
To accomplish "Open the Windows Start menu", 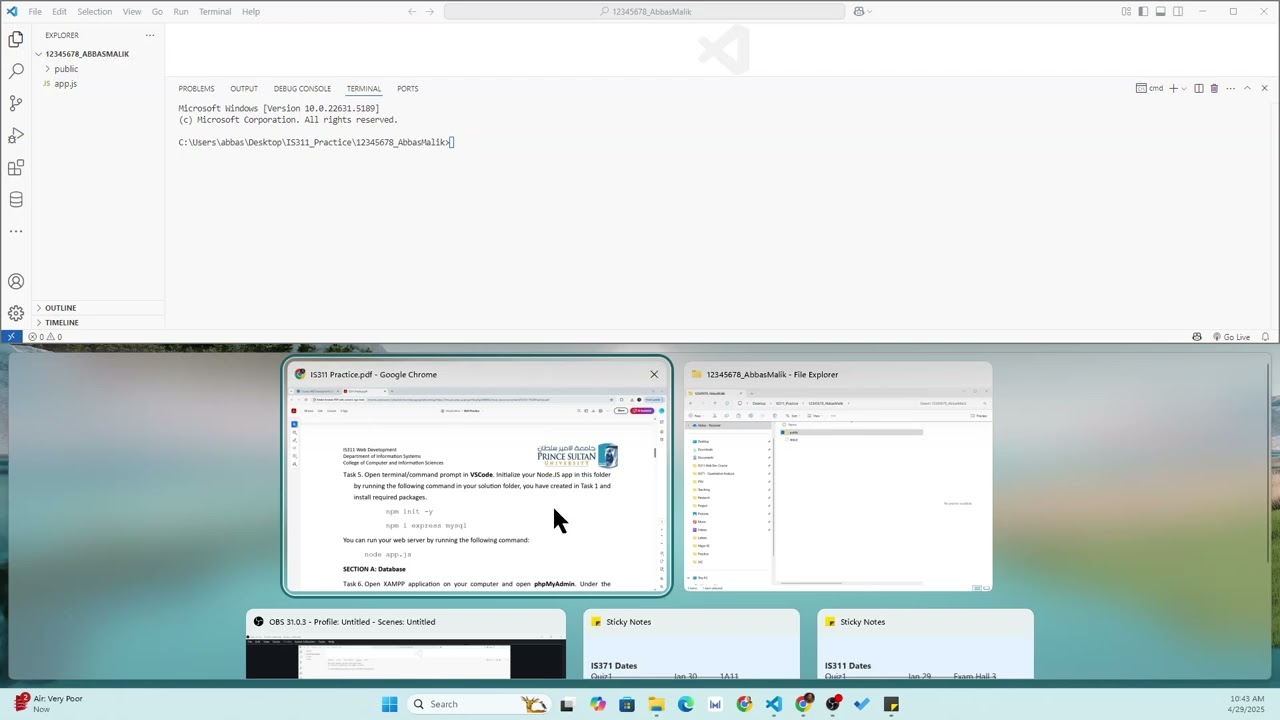I will pos(389,704).
